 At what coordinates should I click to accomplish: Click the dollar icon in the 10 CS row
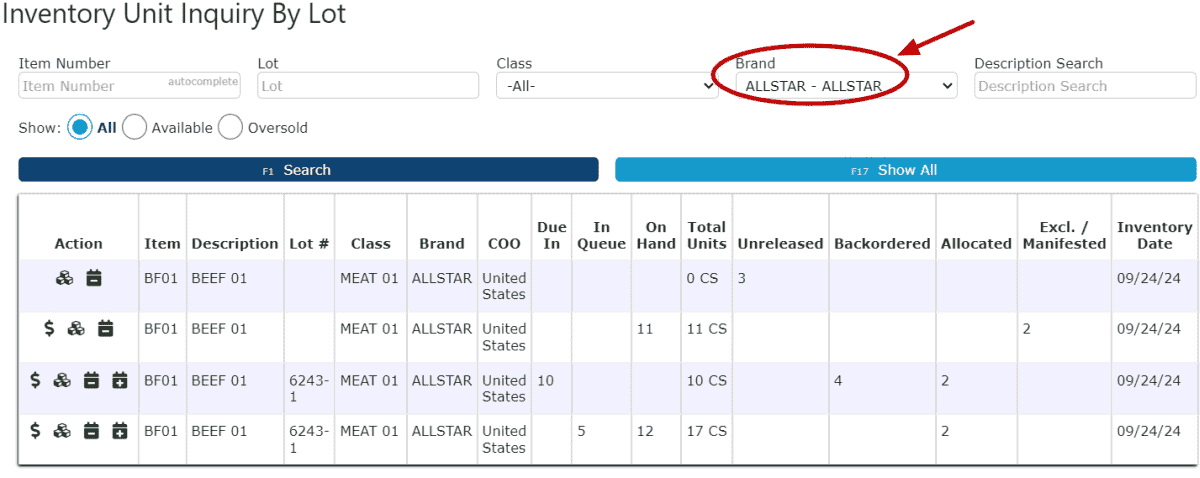(35, 380)
